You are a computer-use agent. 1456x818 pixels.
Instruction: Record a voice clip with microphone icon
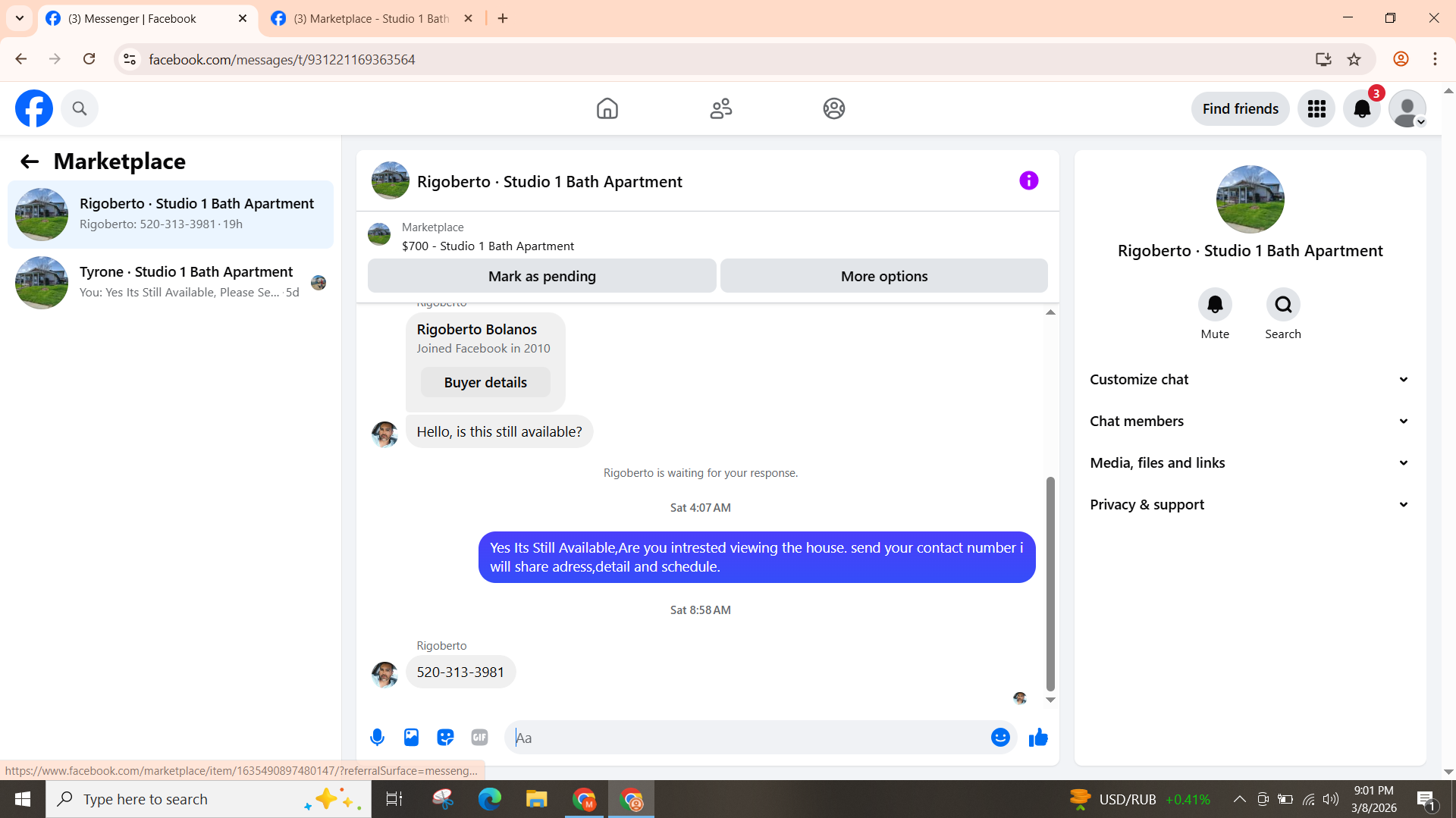tap(377, 738)
